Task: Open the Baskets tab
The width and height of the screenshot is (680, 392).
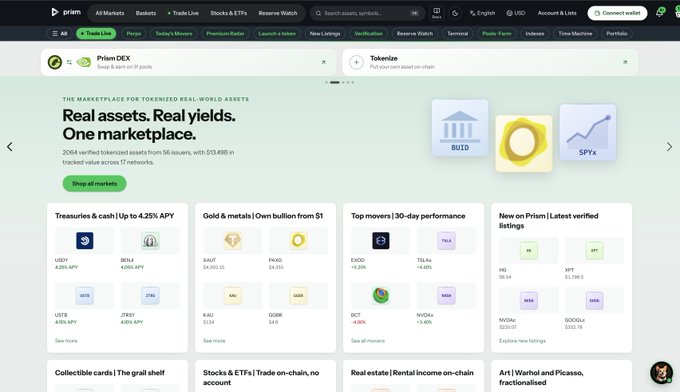Action: point(146,13)
